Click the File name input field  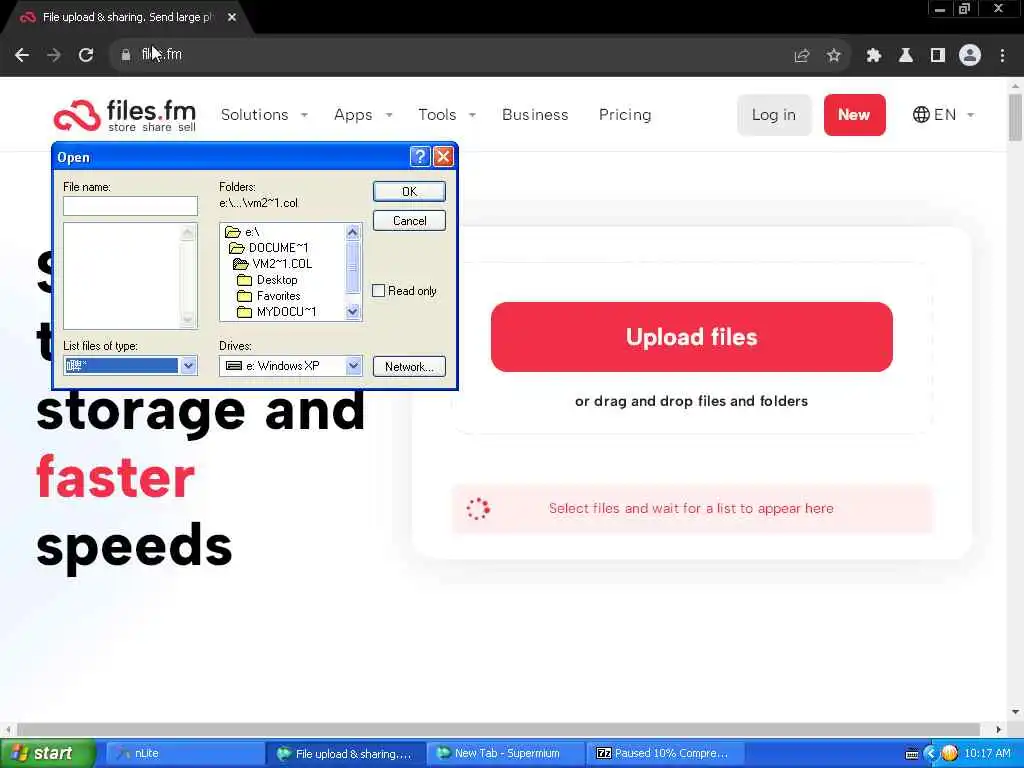click(x=130, y=206)
